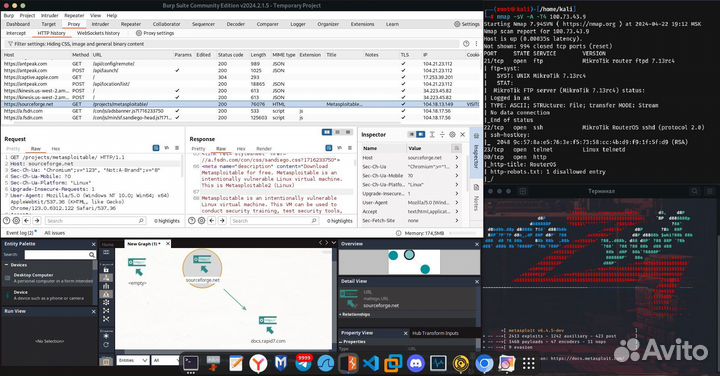Click Inspector collapse-all sections icon
Image resolution: width=720 pixels, height=376 pixels.
point(442,135)
